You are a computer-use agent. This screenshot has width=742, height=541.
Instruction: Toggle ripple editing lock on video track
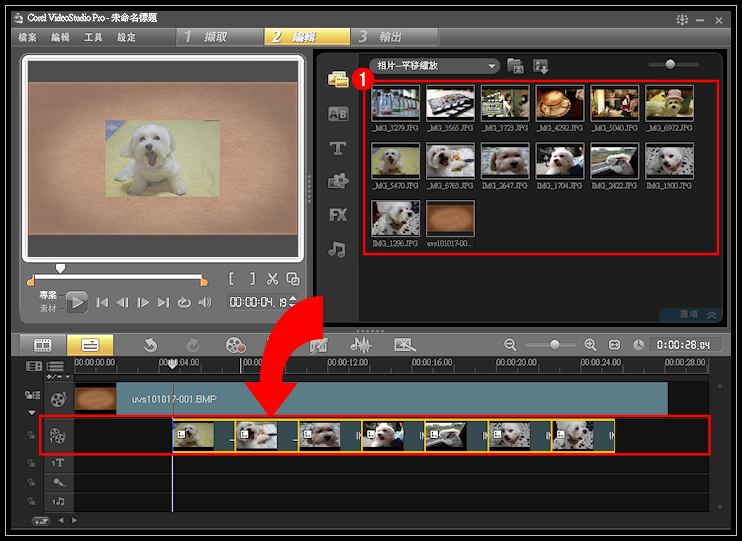tap(32, 395)
